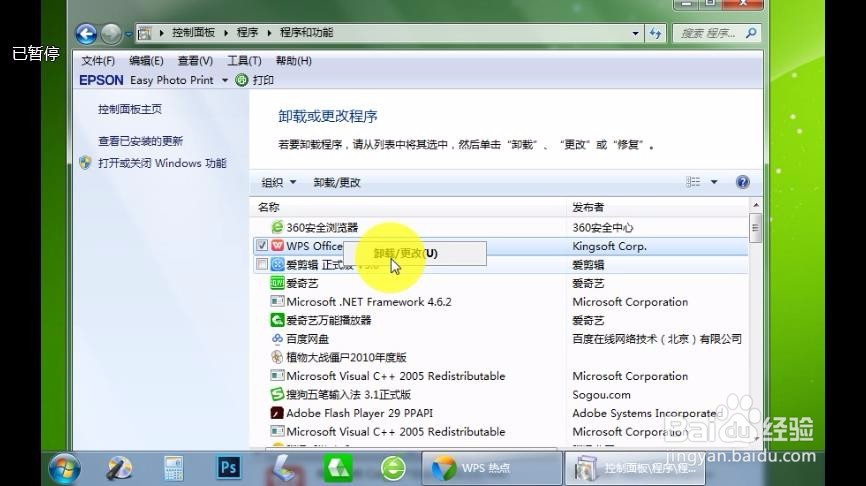The image size is (866, 486).
Task: Click the Windows features shield icon
Action: [x=85, y=163]
